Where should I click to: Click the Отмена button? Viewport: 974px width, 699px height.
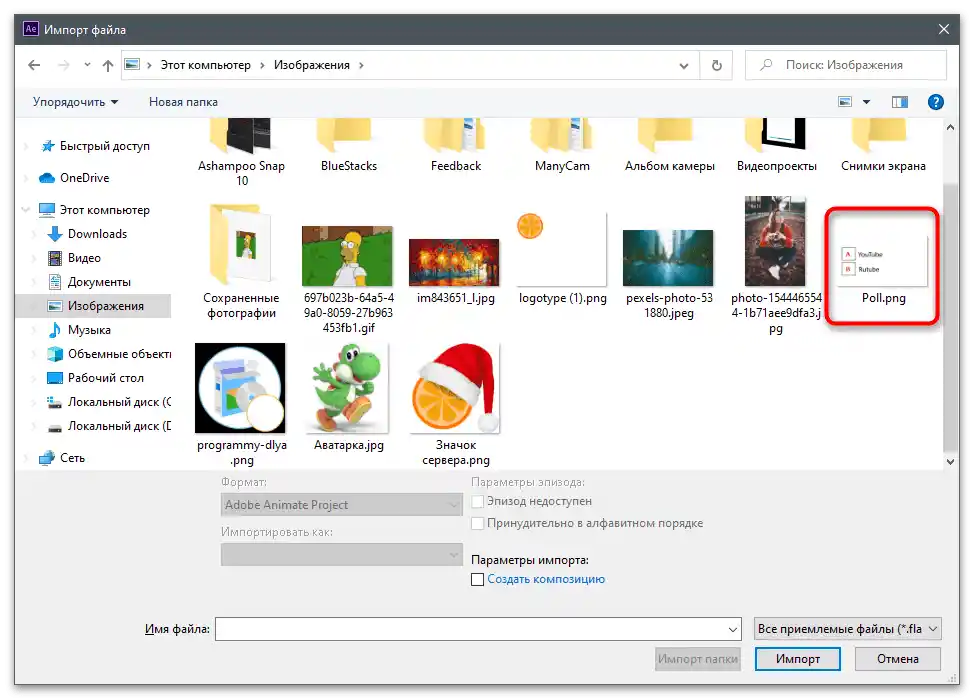coord(898,659)
